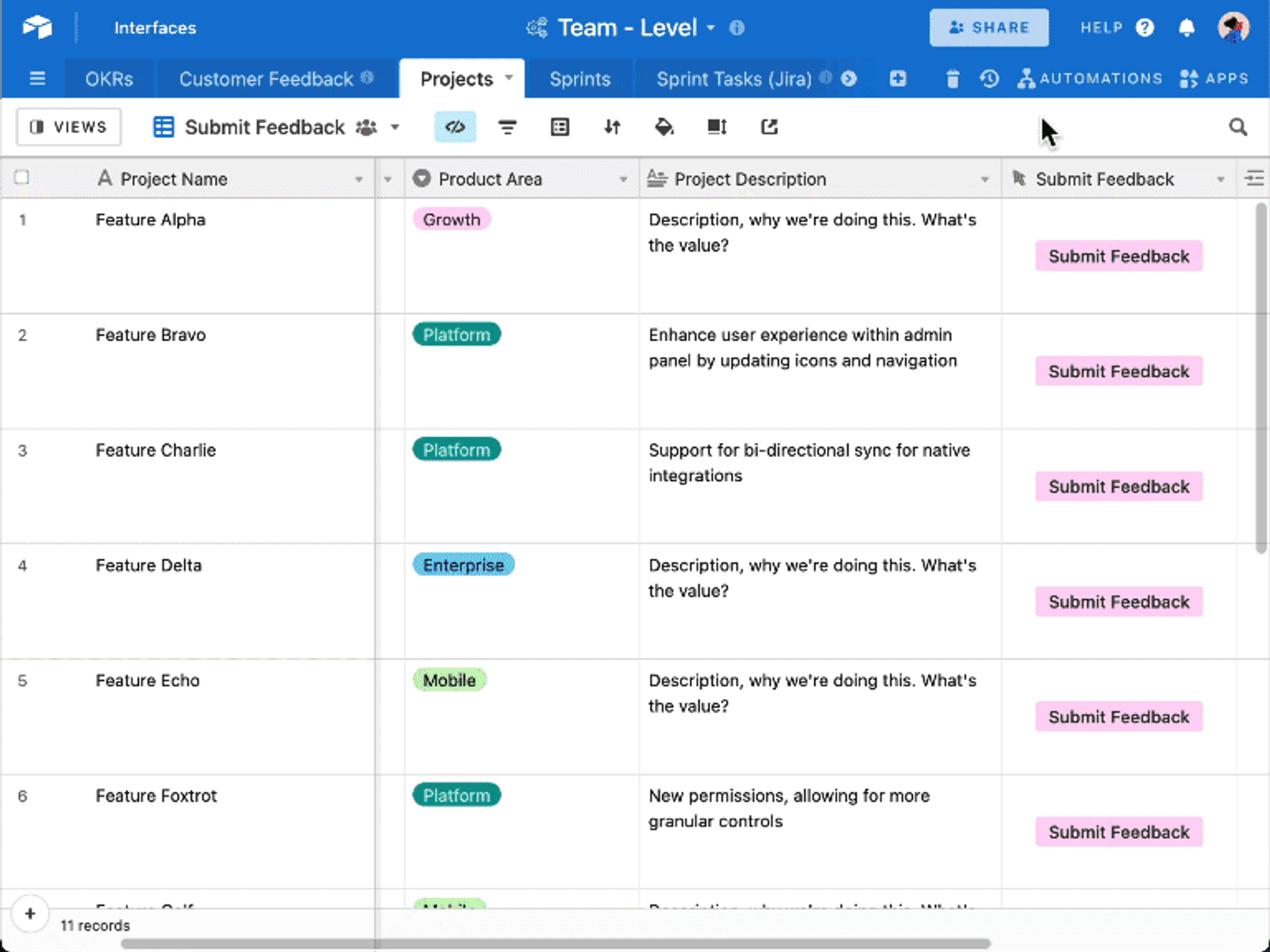Expand the hidden fields icon at header end
The height and width of the screenshot is (952, 1270).
[x=1254, y=178]
